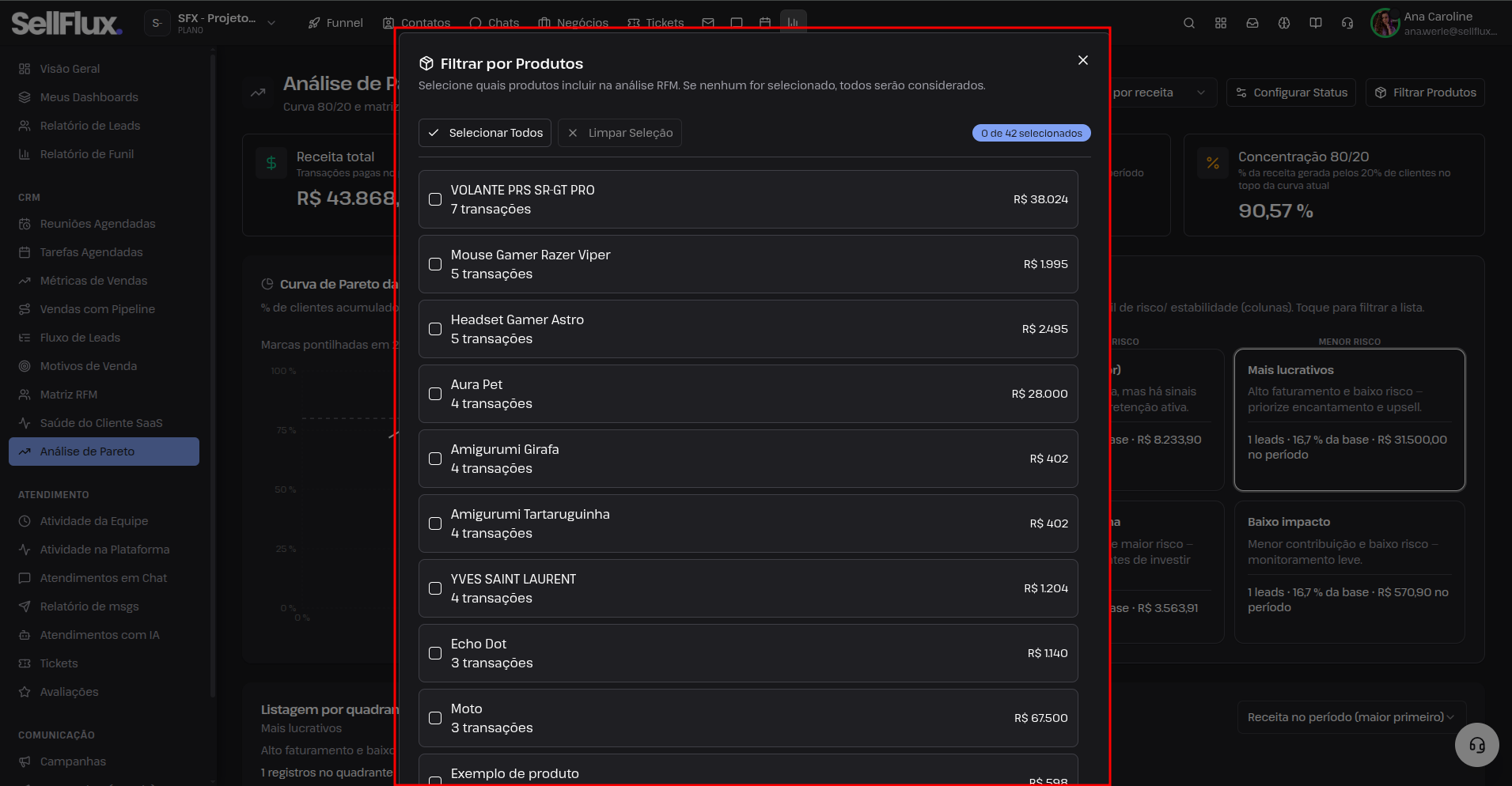Click the '0 de 42 selecionados' badge
Viewport: 1512px width, 786px height.
(1032, 133)
